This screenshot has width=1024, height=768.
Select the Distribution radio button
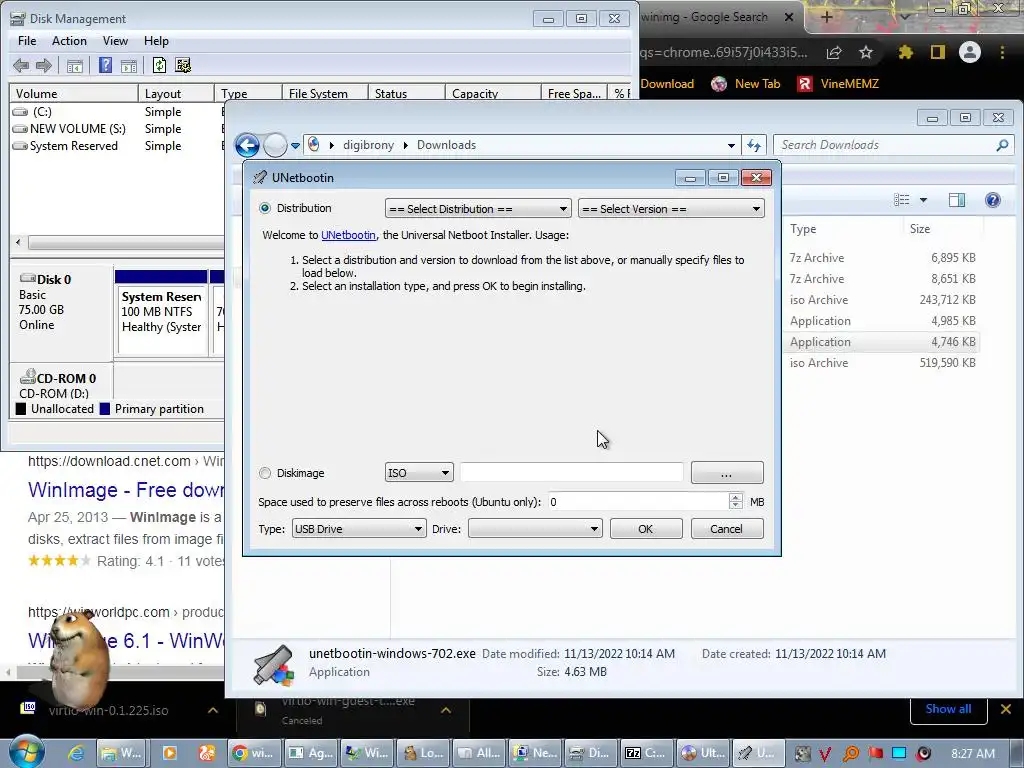(x=264, y=208)
